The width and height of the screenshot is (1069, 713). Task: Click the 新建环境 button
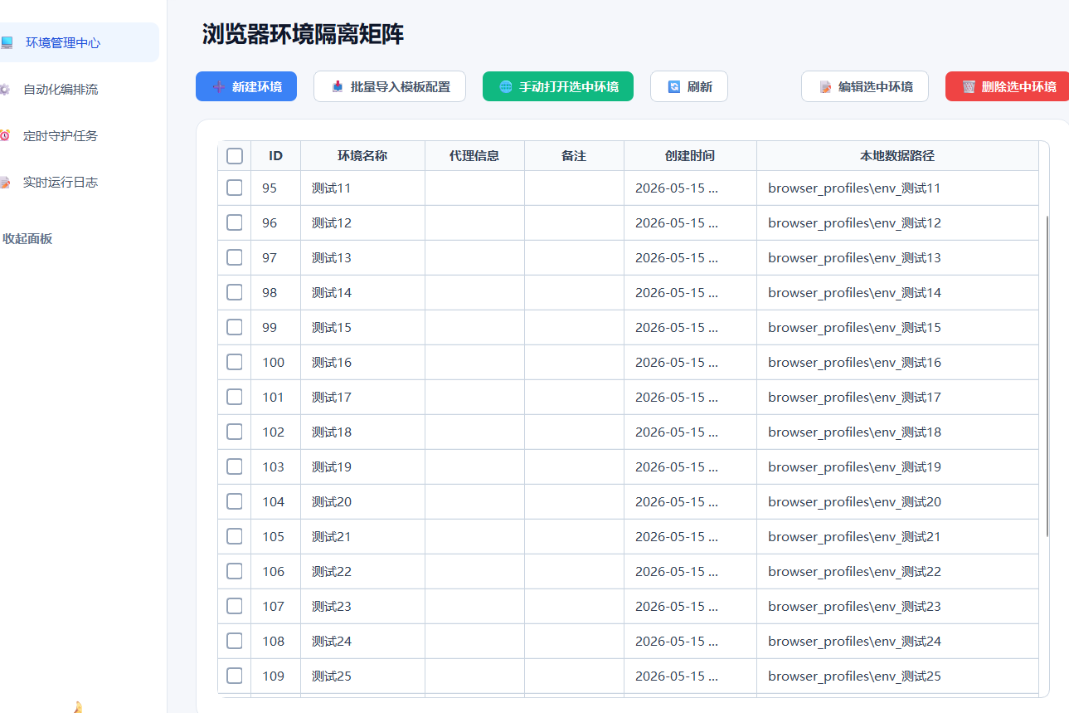click(246, 87)
